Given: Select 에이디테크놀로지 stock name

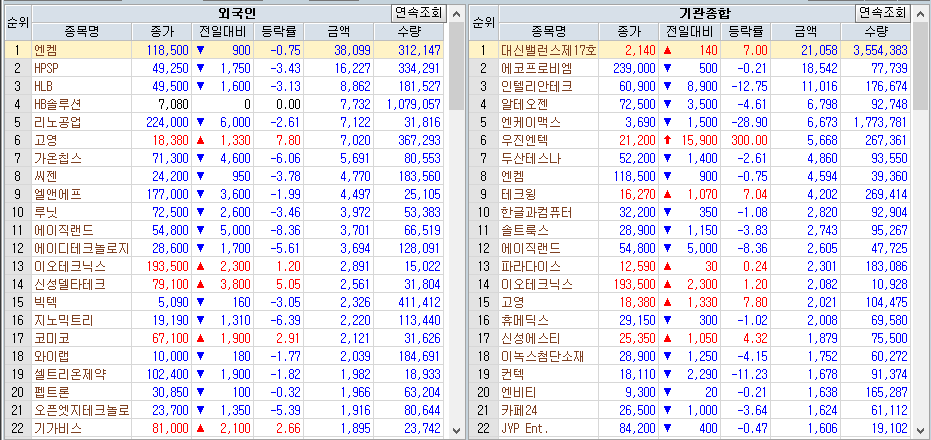Looking at the screenshot, I should tap(81, 248).
